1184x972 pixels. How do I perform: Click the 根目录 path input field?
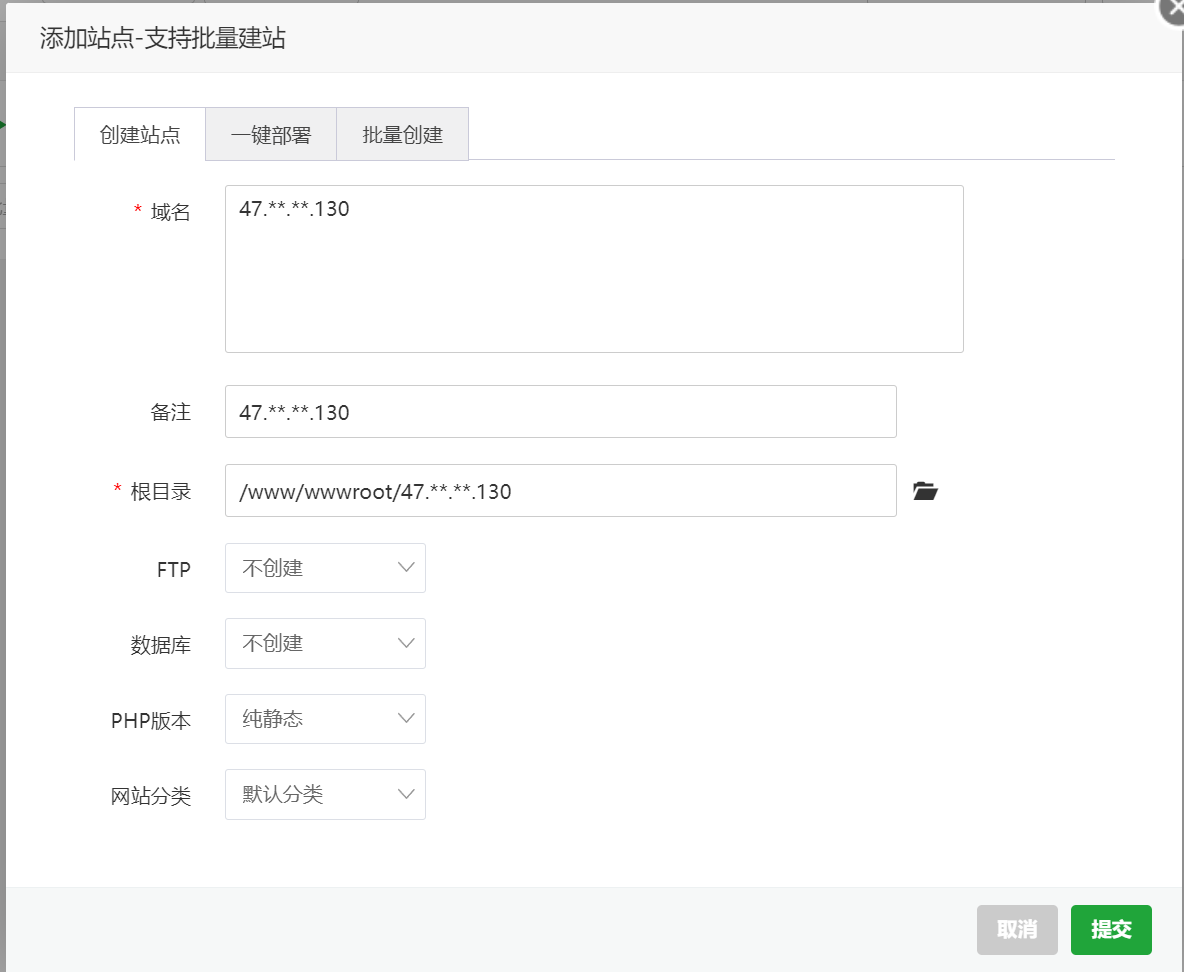point(560,491)
